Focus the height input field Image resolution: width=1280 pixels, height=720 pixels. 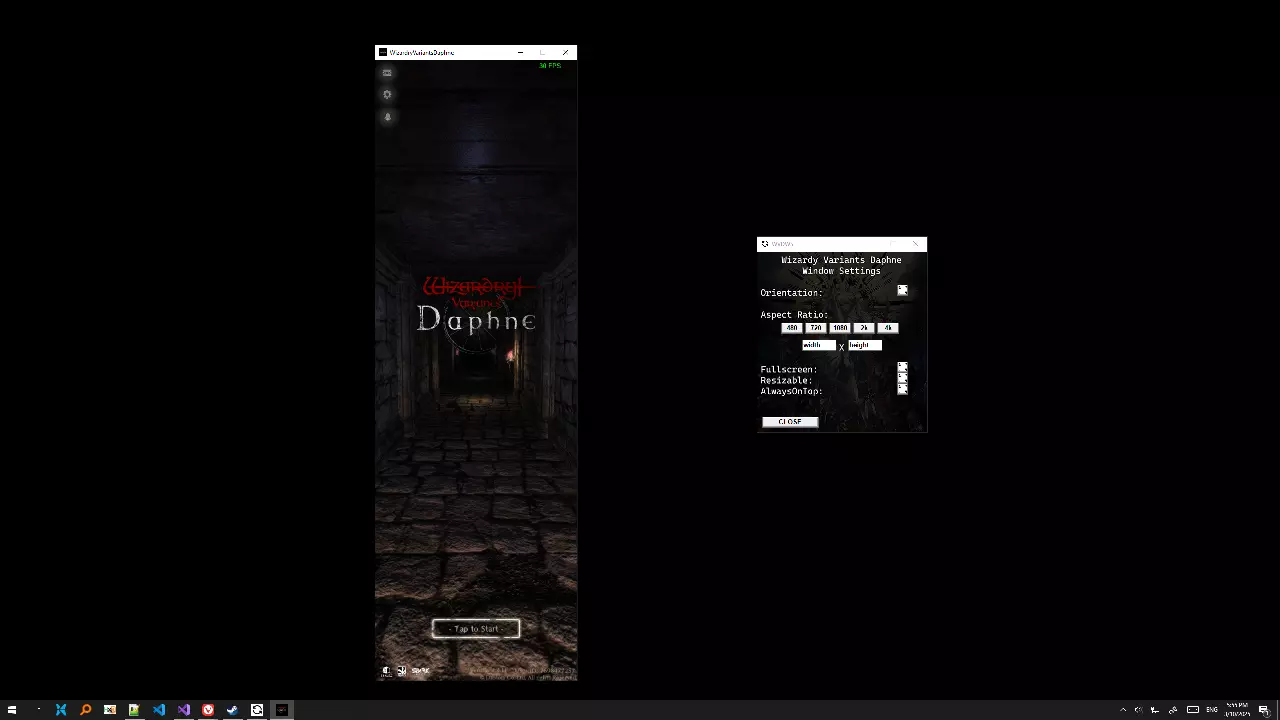(x=865, y=345)
